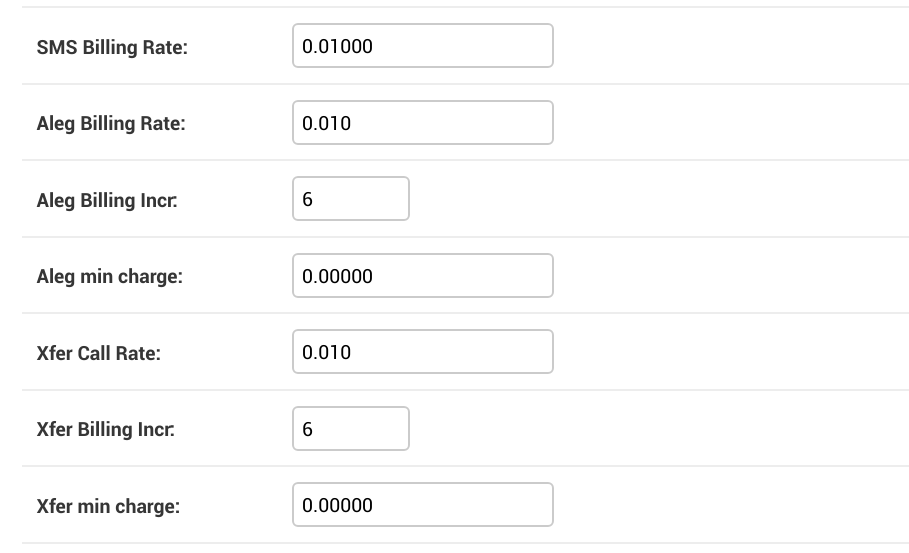Click the "Aleg Billing Rate:" label text

111,123
